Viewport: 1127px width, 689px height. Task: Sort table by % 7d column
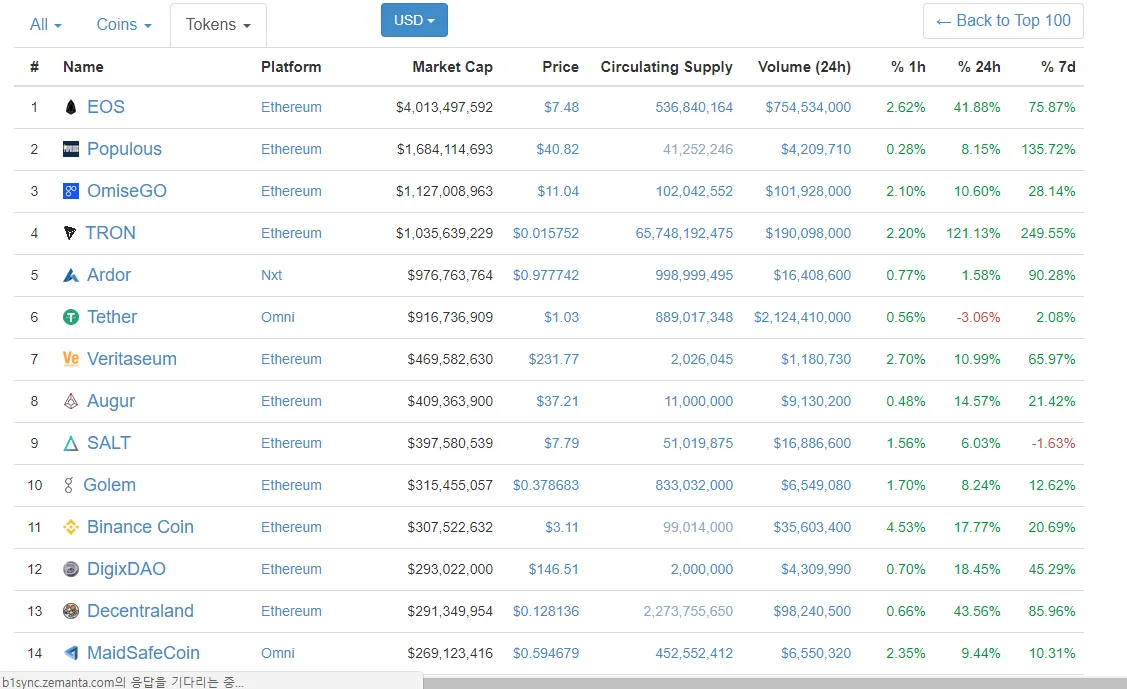click(x=1058, y=67)
